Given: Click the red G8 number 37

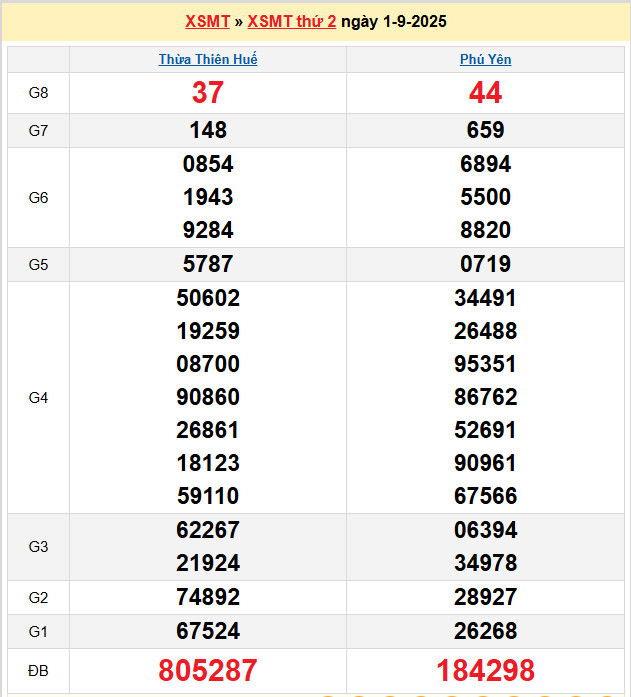Looking at the screenshot, I should coord(208,92).
